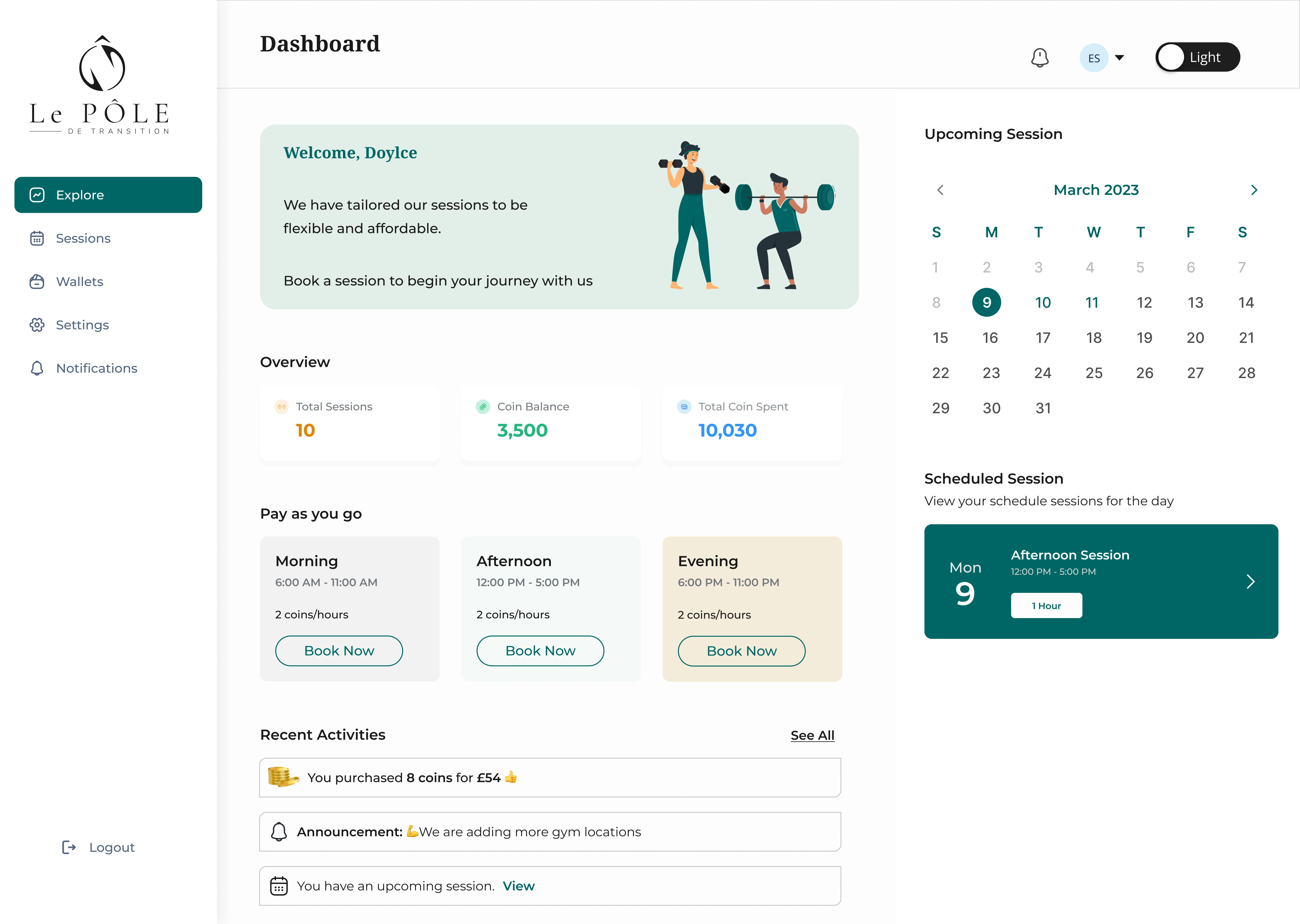
Task: Click the Welcome, Doylce heading
Action: 350,153
